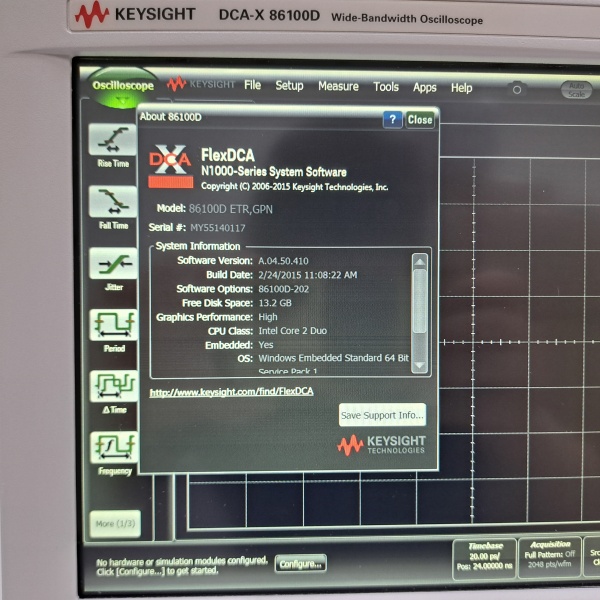The image size is (600, 600).
Task: Select the Fall Time measurement icon
Action: (x=112, y=202)
